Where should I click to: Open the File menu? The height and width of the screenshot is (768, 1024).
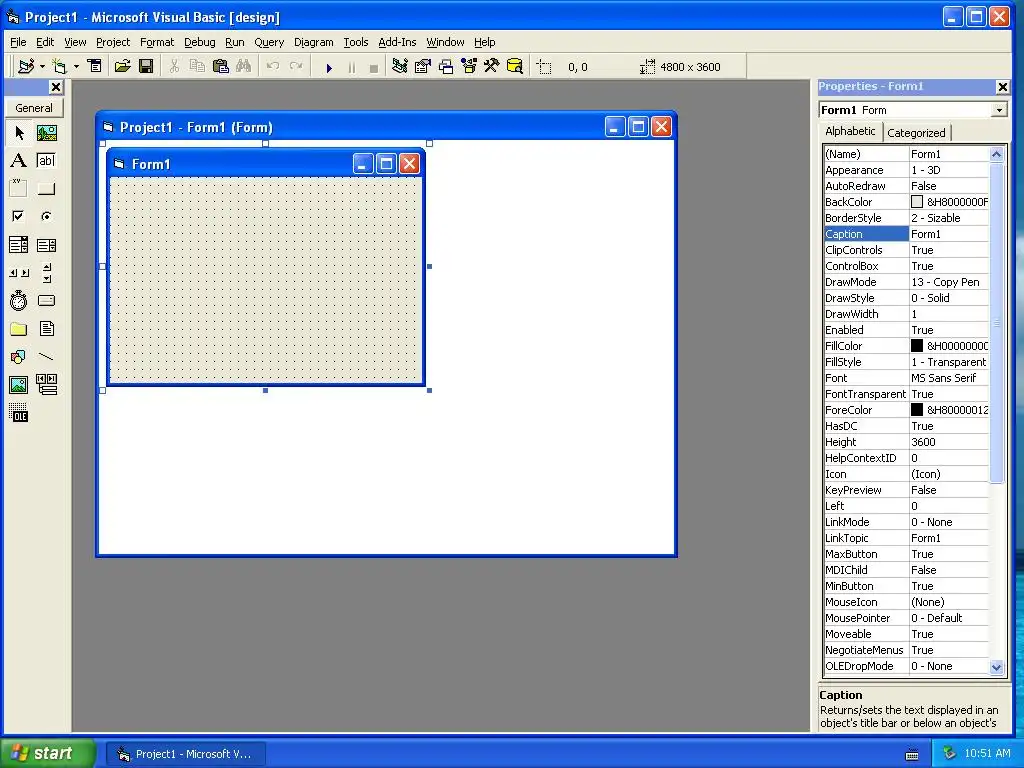point(18,42)
